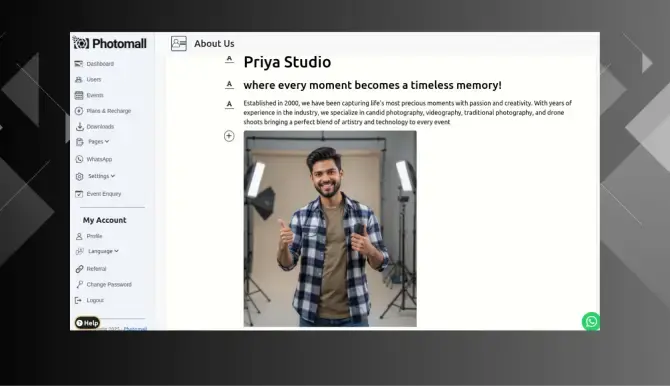Click the Priya Studio heading text
Viewport: 670px width, 386px height.
click(x=287, y=62)
